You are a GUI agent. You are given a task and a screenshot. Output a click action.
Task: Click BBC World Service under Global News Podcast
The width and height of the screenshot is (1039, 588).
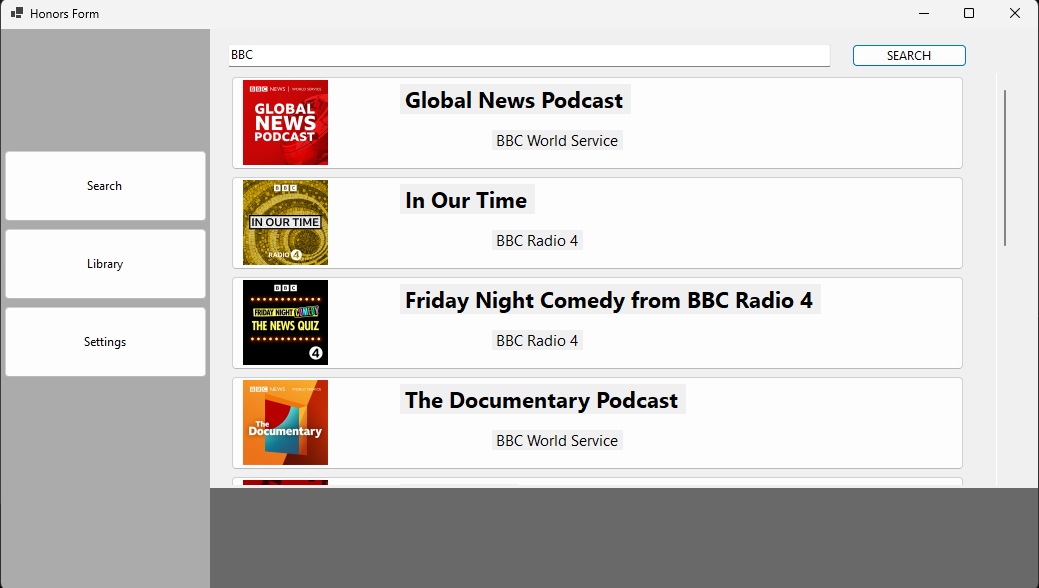557,141
